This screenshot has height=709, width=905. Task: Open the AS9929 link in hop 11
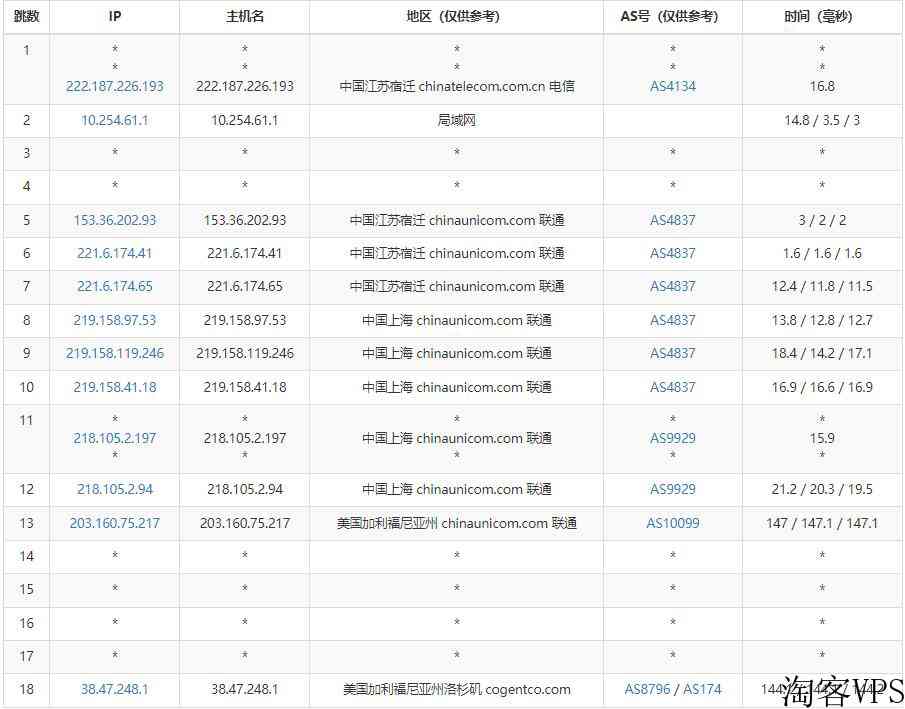[x=673, y=438]
